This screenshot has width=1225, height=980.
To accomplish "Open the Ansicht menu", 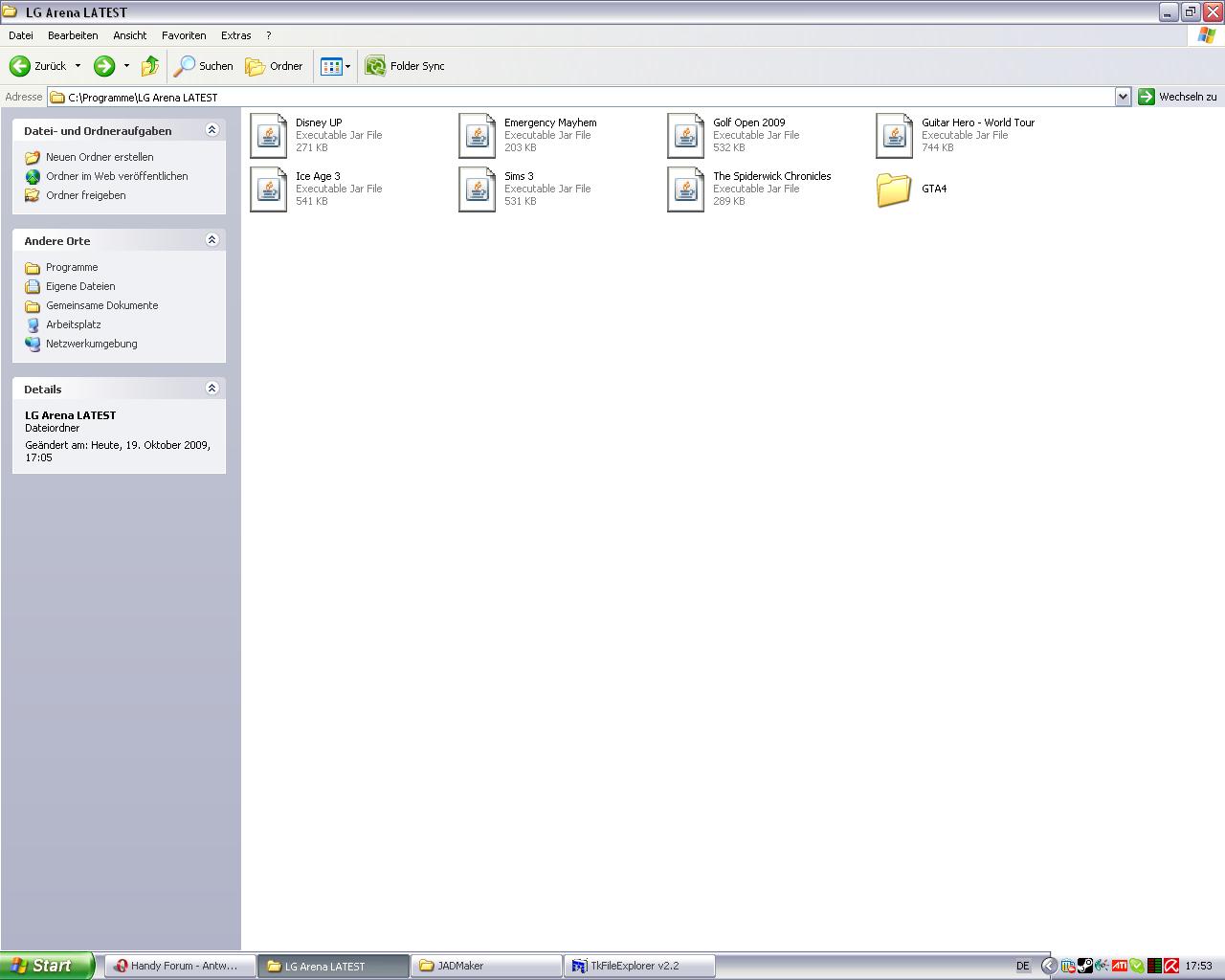I will [130, 35].
